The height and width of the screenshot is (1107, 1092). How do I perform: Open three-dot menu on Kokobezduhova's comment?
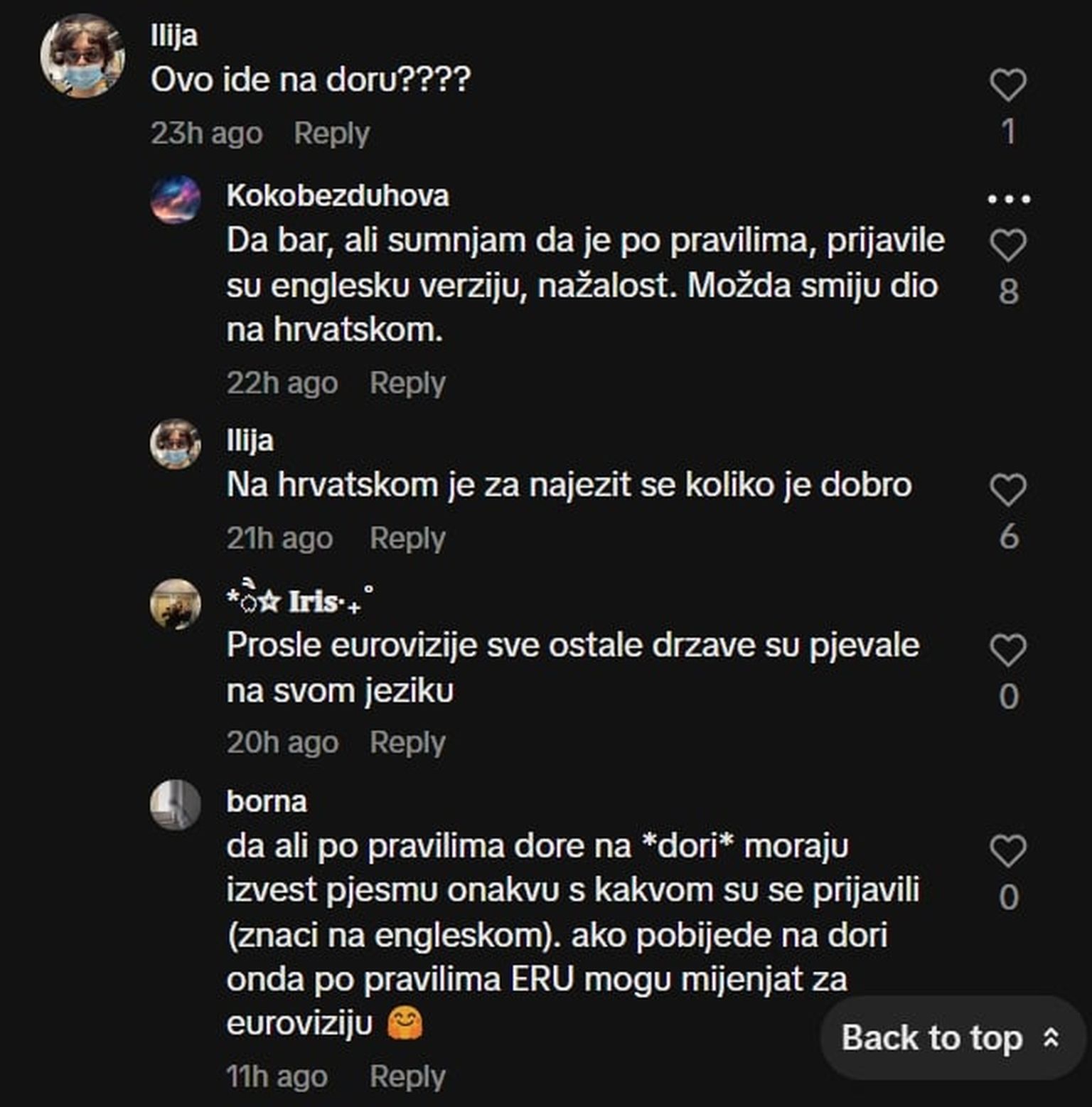click(x=1009, y=199)
